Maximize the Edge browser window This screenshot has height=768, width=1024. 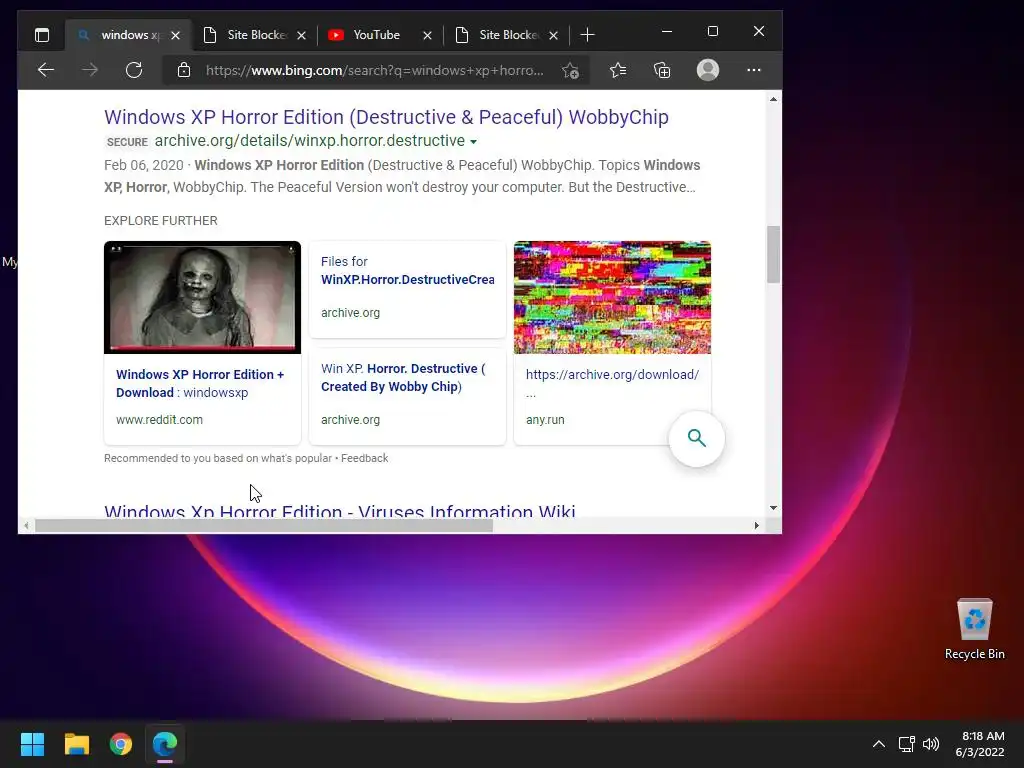click(x=712, y=31)
